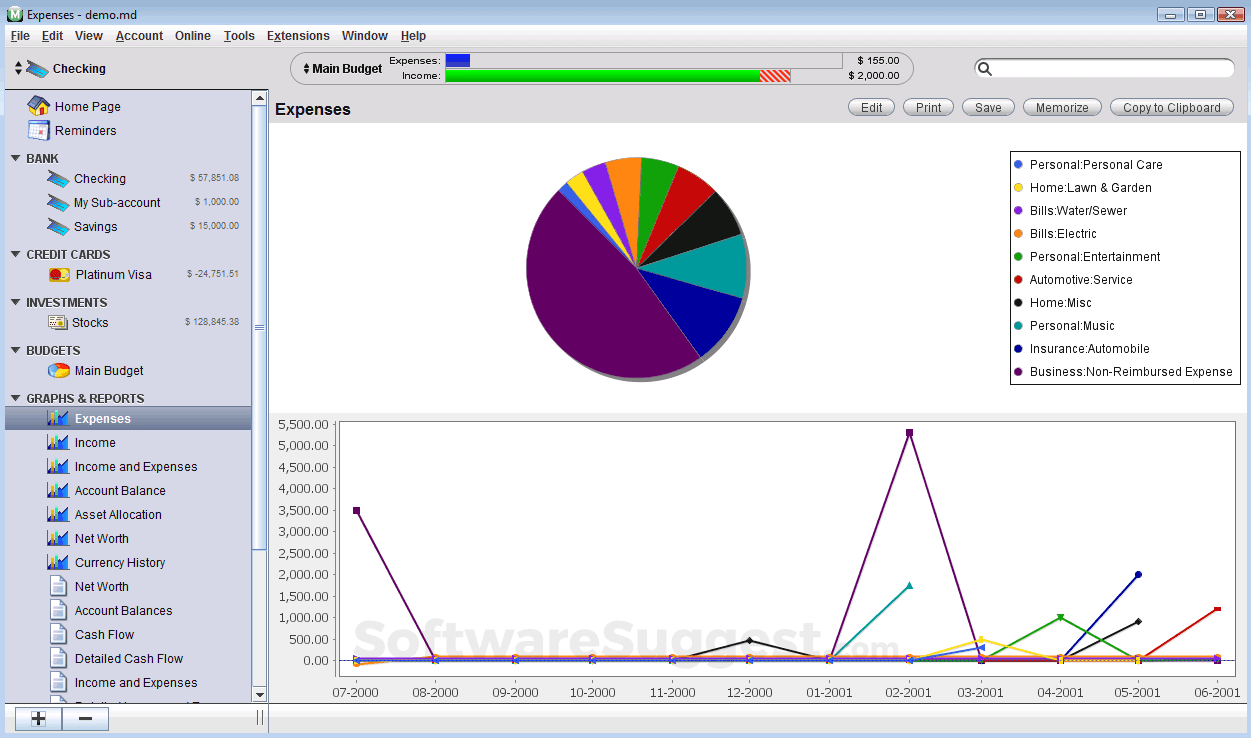Open the Reminders calendar icon
The width and height of the screenshot is (1251, 738).
39,130
